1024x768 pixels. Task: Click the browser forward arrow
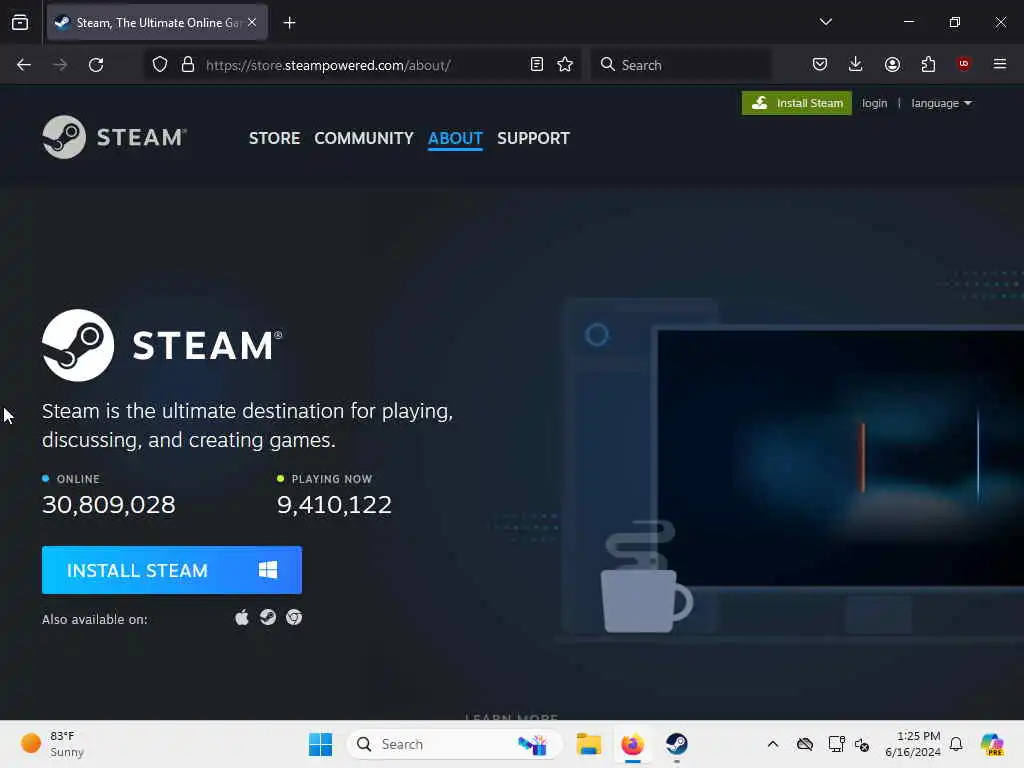[60, 65]
